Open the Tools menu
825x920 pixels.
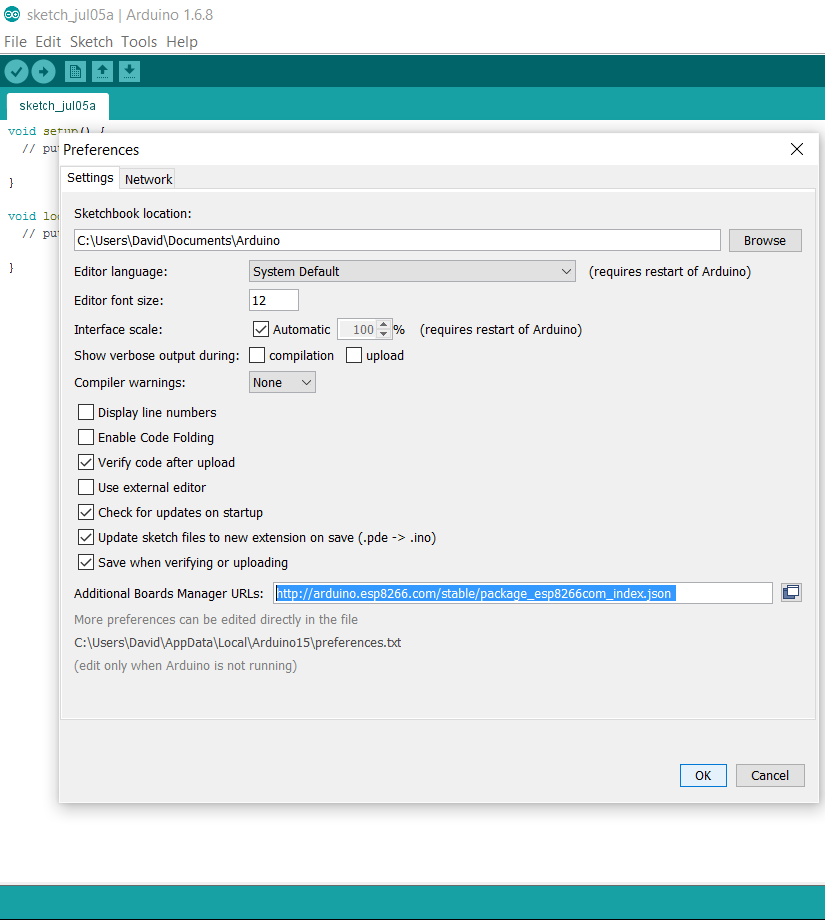[x=139, y=42]
